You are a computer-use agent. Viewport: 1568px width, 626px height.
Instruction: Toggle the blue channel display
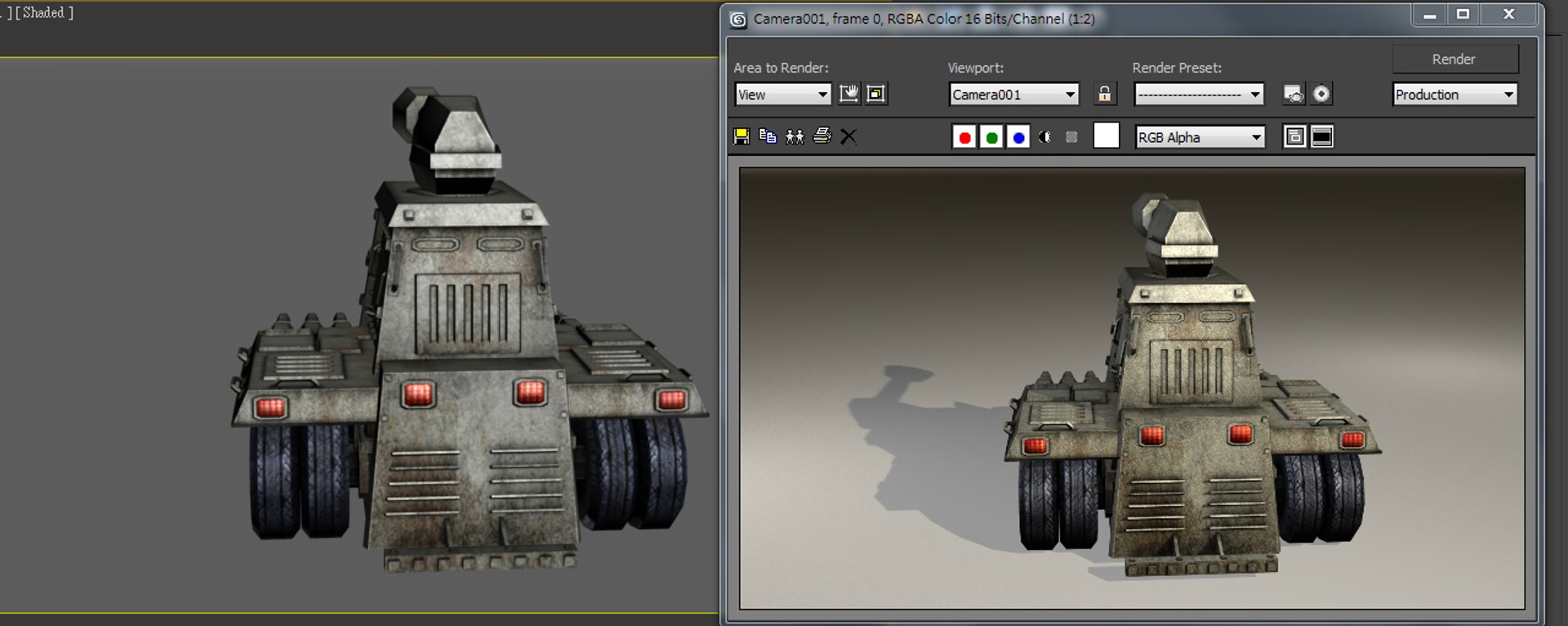1018,137
